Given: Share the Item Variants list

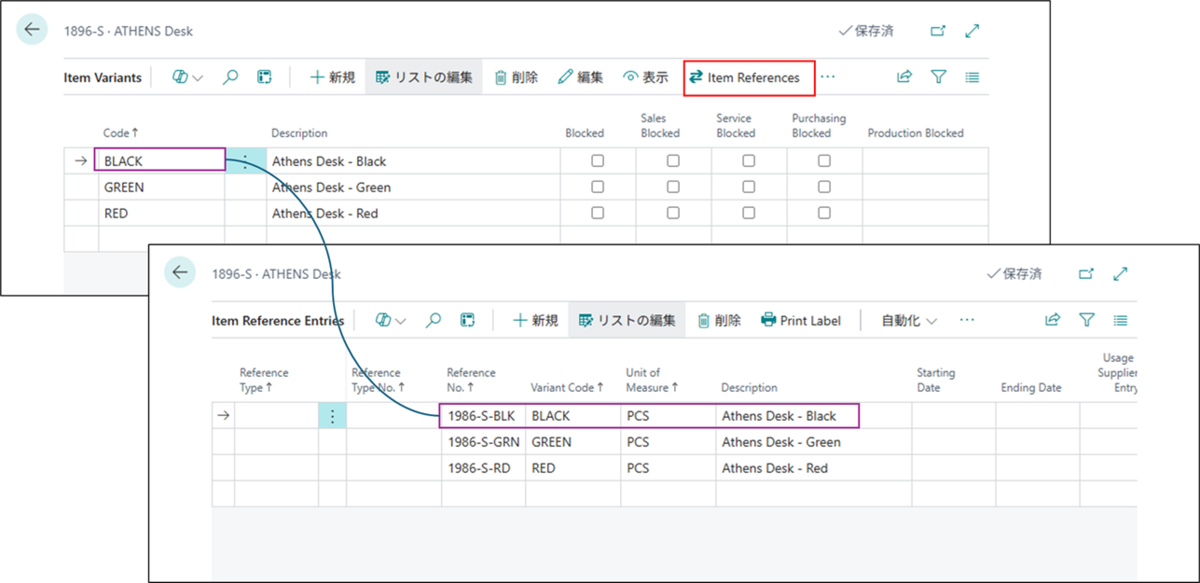Looking at the screenshot, I should tap(904, 77).
